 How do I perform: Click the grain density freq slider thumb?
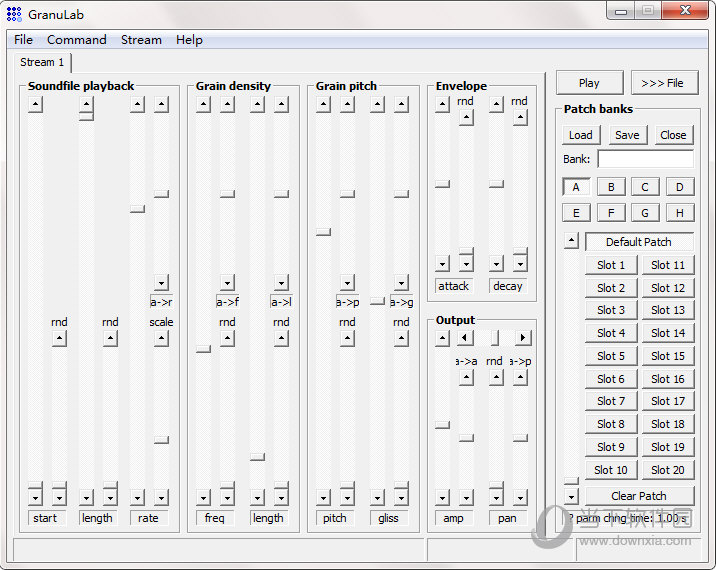coord(203,348)
